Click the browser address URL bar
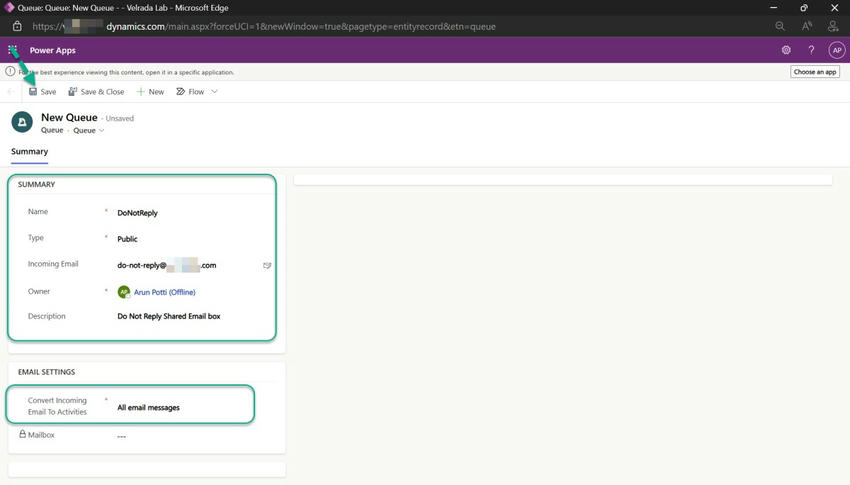The image size is (850, 485). (x=263, y=26)
